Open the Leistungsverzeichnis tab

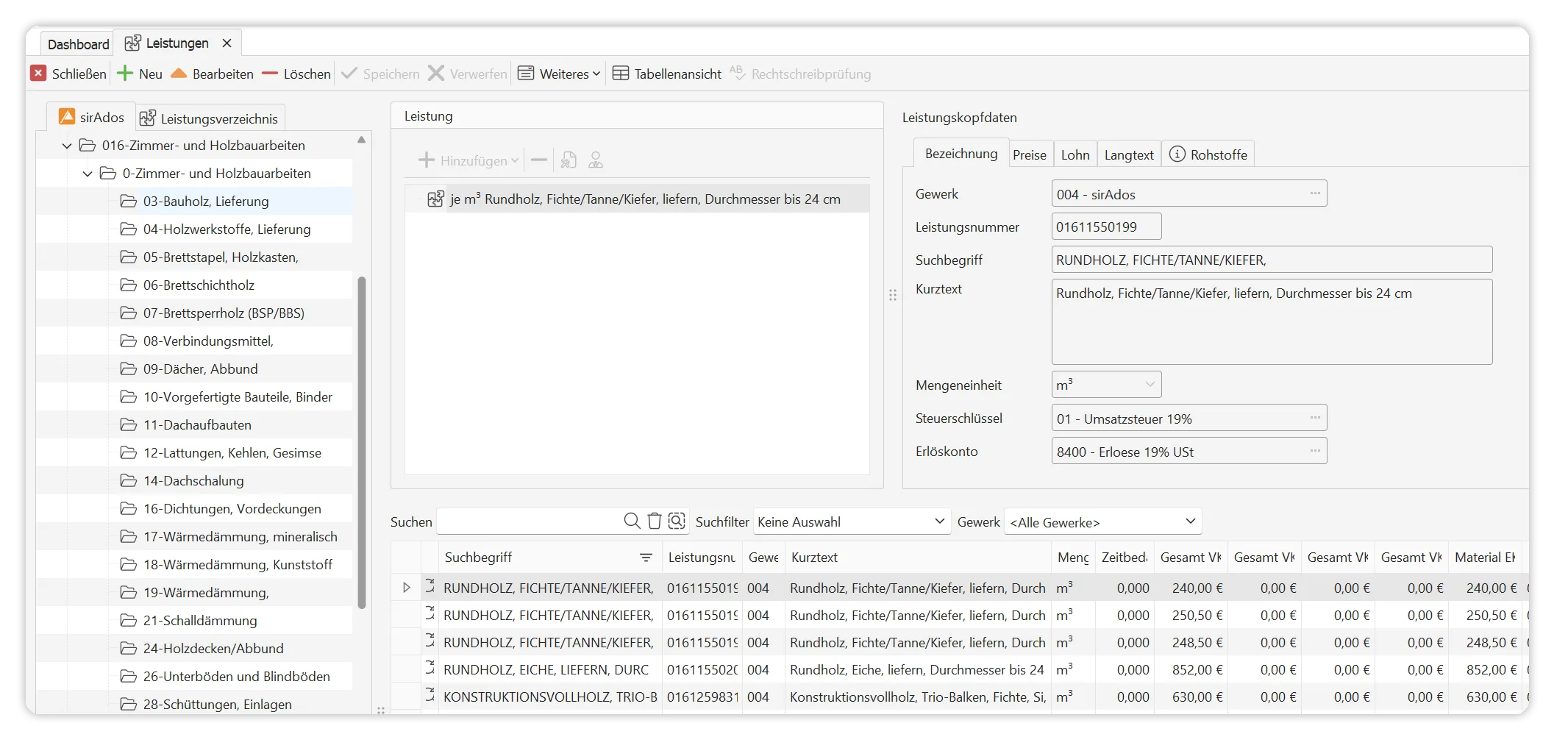pos(210,118)
